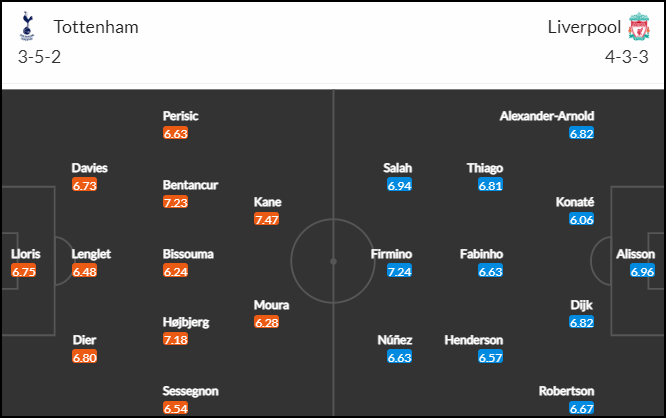The width and height of the screenshot is (666, 418).
Task: Select goalkeeper Alisson
Action: click(x=635, y=254)
